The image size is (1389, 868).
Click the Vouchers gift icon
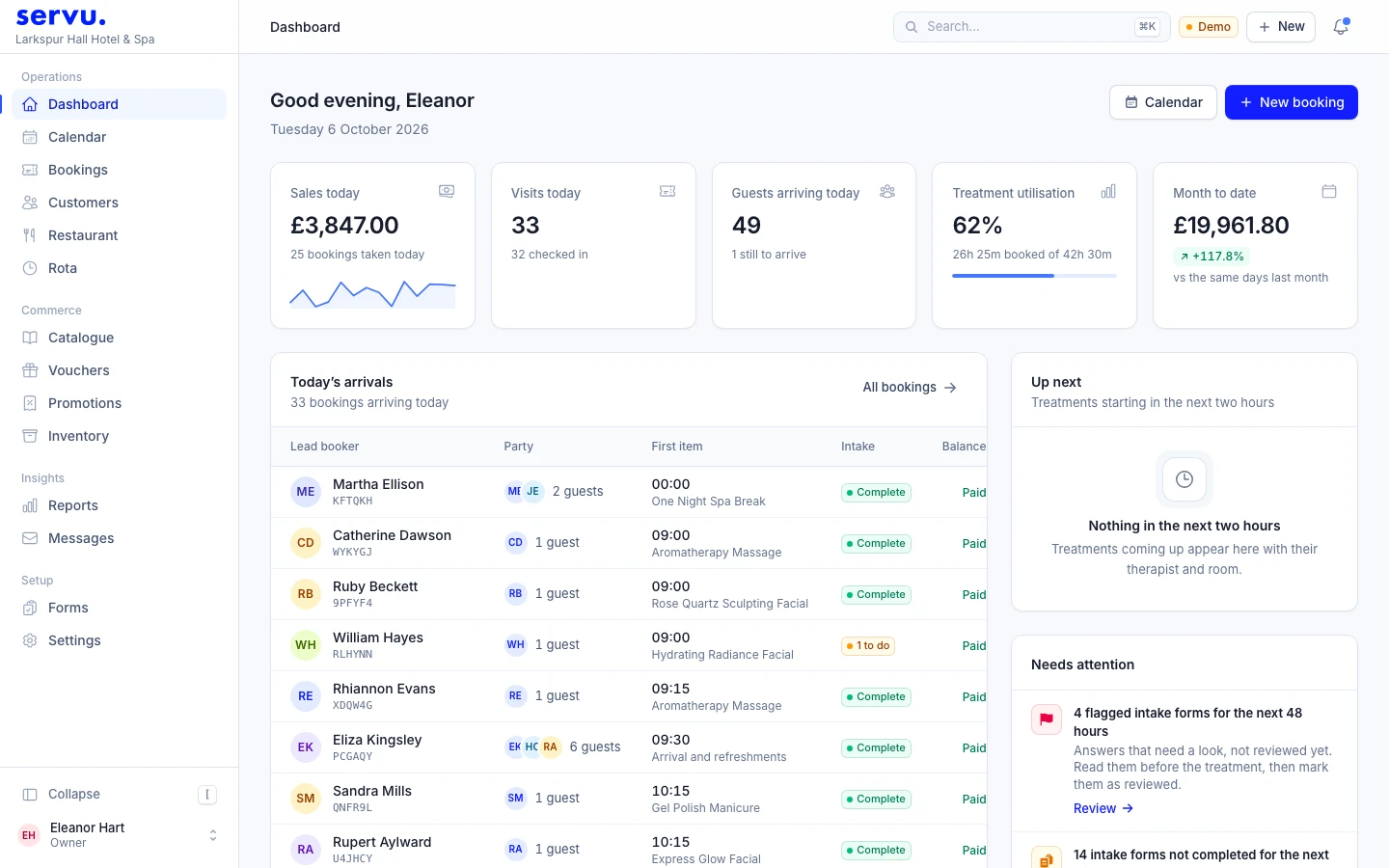point(30,370)
